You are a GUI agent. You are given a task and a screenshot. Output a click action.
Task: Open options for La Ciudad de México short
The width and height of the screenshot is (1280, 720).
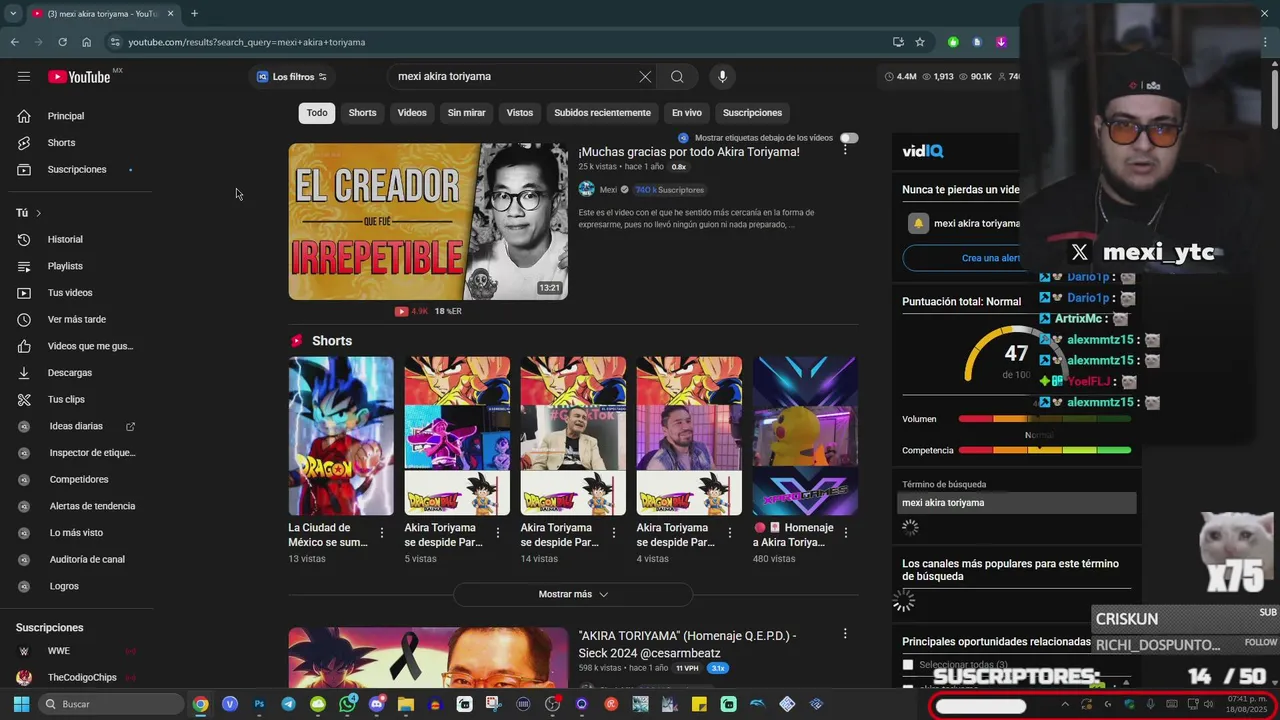pyautogui.click(x=381, y=533)
